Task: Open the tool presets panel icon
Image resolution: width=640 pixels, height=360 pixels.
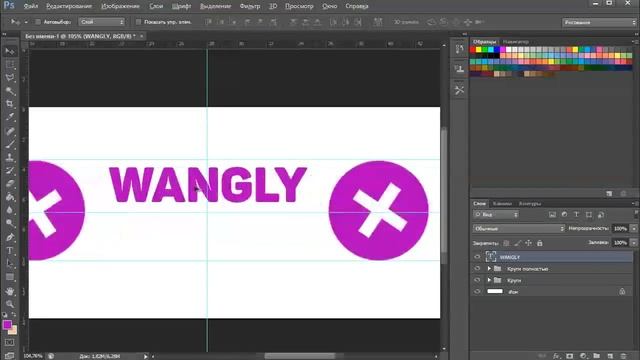Action: (459, 90)
